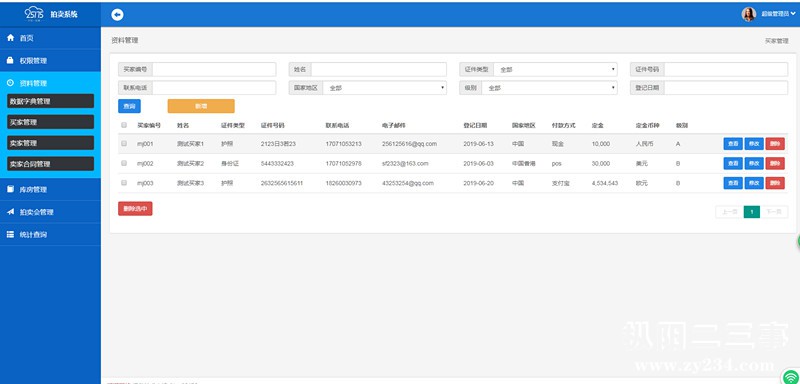Click phone number 18260030973 cell
Screen dimensions: 800x384
343,183
